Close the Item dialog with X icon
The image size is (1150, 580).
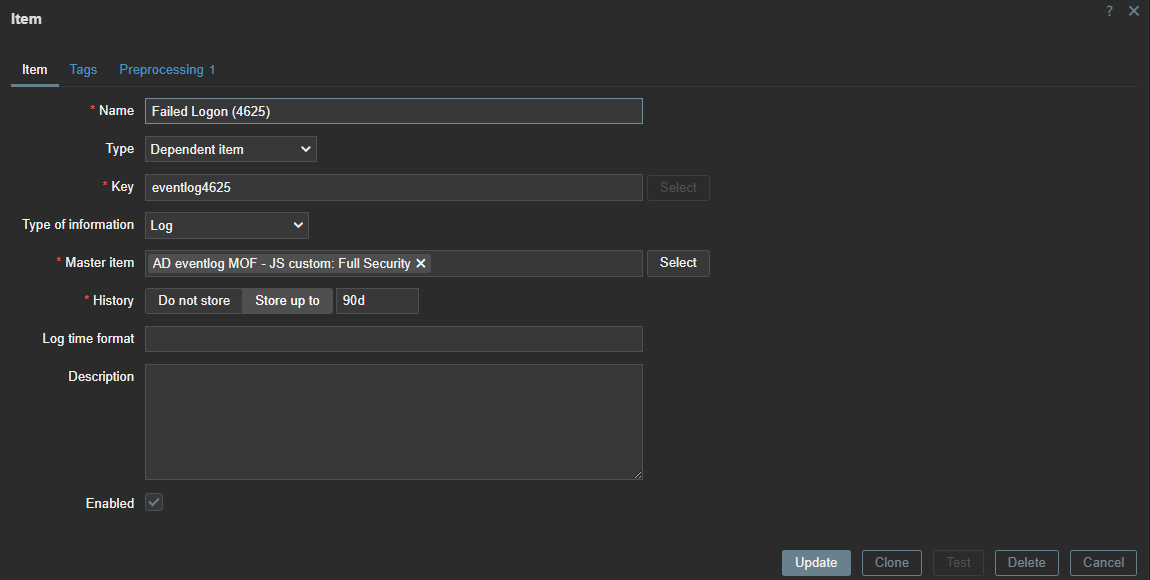(1133, 11)
